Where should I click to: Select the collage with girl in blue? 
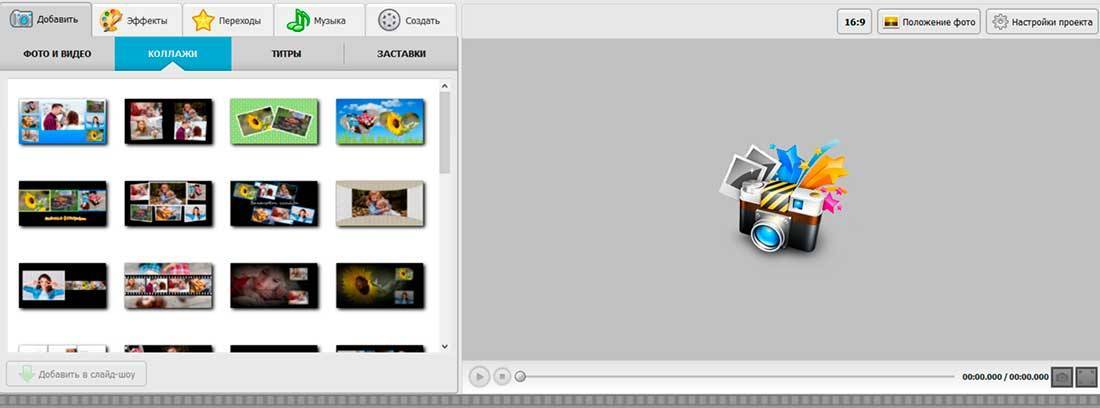click(x=62, y=285)
